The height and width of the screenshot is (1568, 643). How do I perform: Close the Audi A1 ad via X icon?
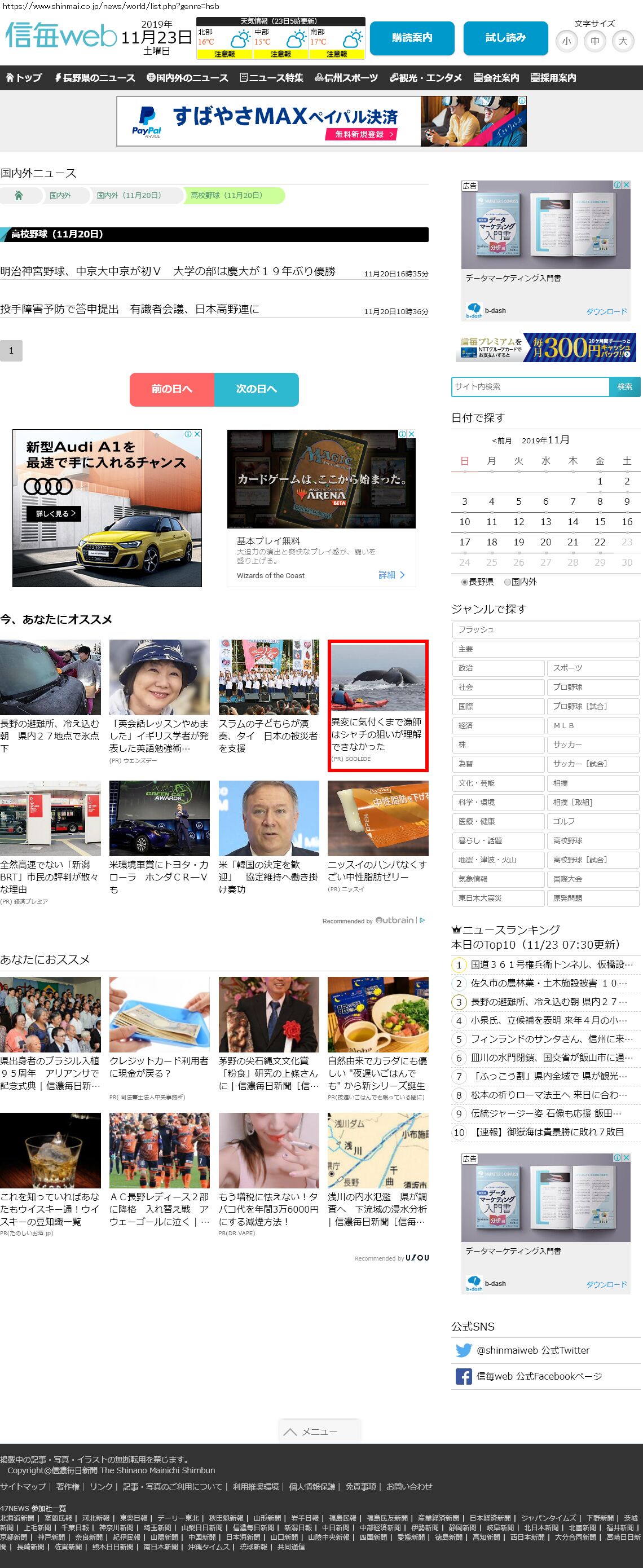[x=197, y=434]
